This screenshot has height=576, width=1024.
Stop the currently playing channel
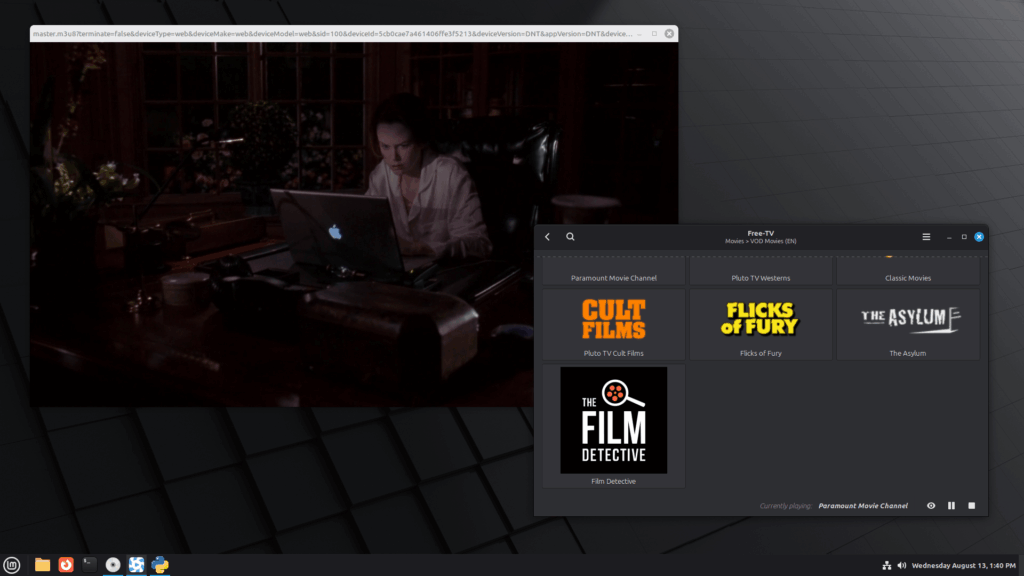pyautogui.click(x=971, y=505)
